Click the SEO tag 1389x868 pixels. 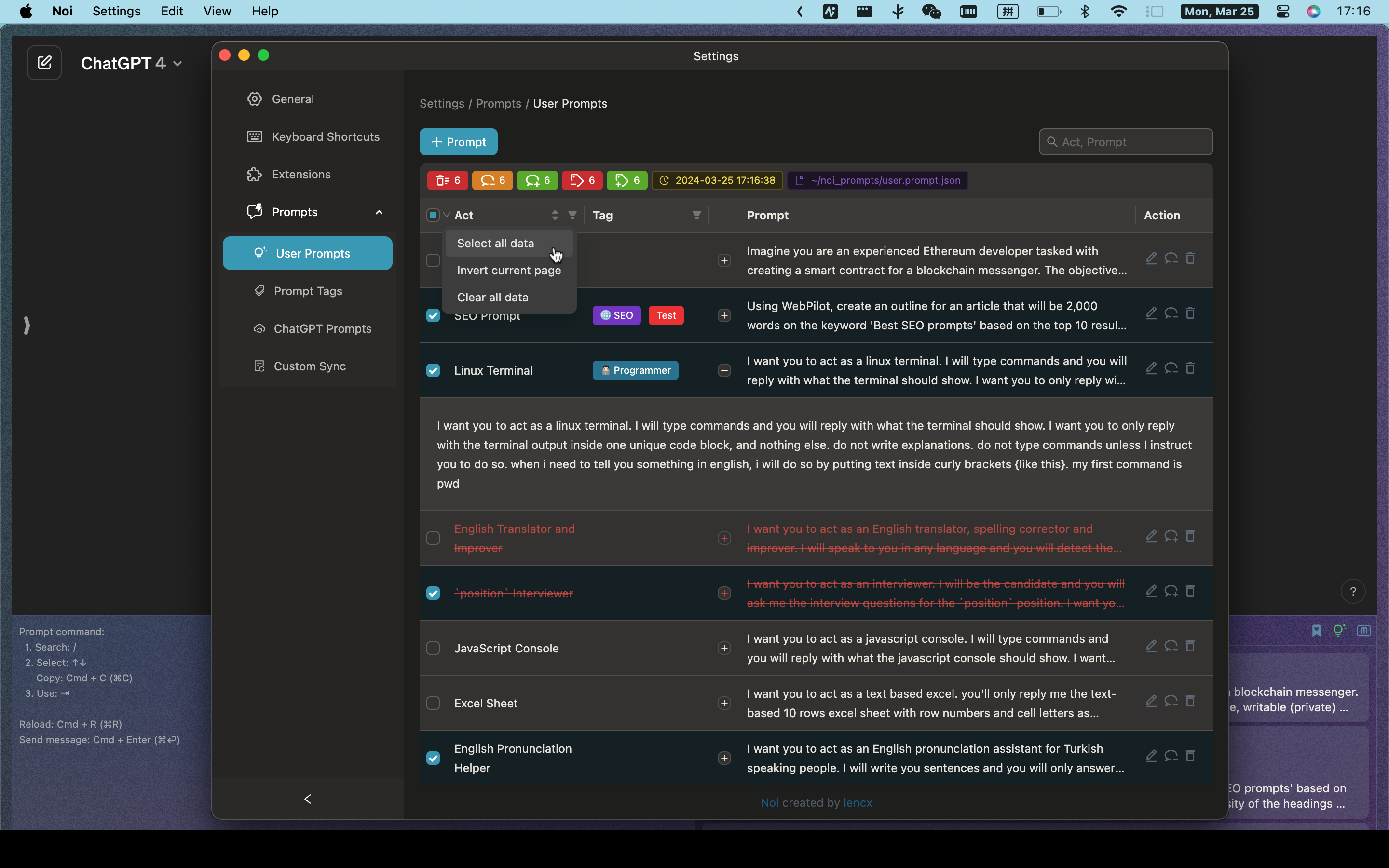pyautogui.click(x=616, y=316)
